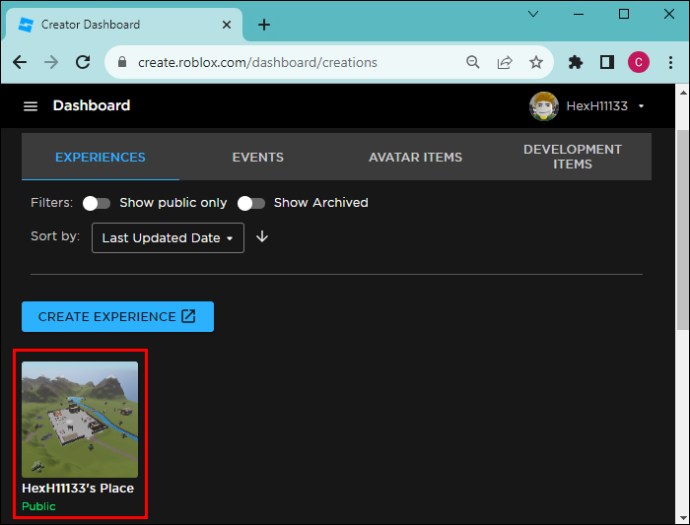Open HexH11133's Place thumbnail
Viewport: 690px width, 525px height.
tap(80, 419)
